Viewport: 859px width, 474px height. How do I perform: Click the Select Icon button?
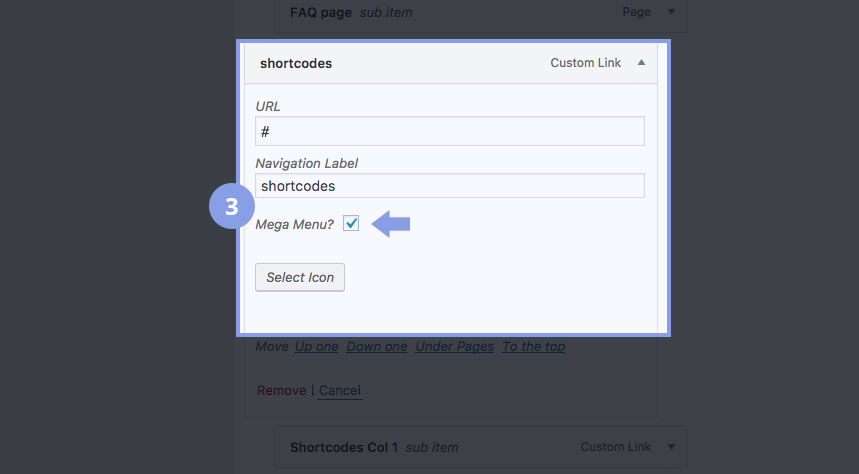(300, 277)
